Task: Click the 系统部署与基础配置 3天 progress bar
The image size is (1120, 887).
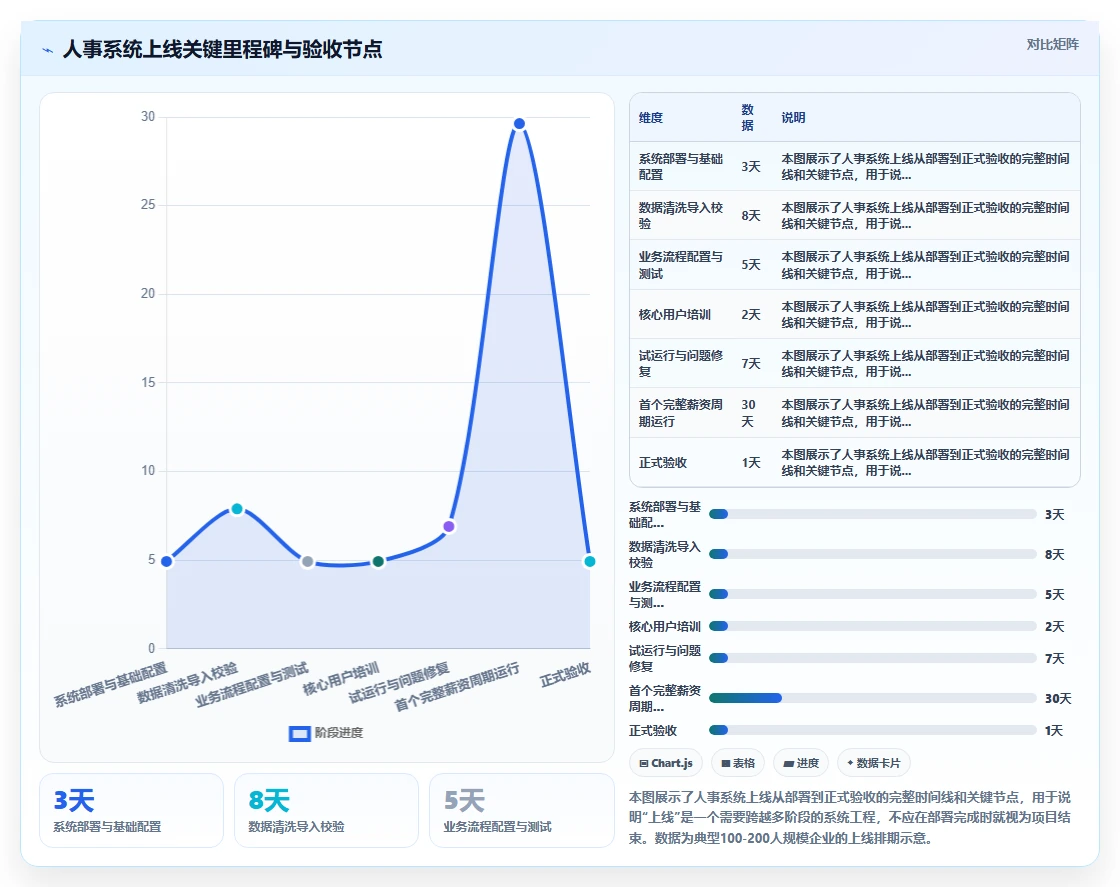Action: (x=872, y=514)
